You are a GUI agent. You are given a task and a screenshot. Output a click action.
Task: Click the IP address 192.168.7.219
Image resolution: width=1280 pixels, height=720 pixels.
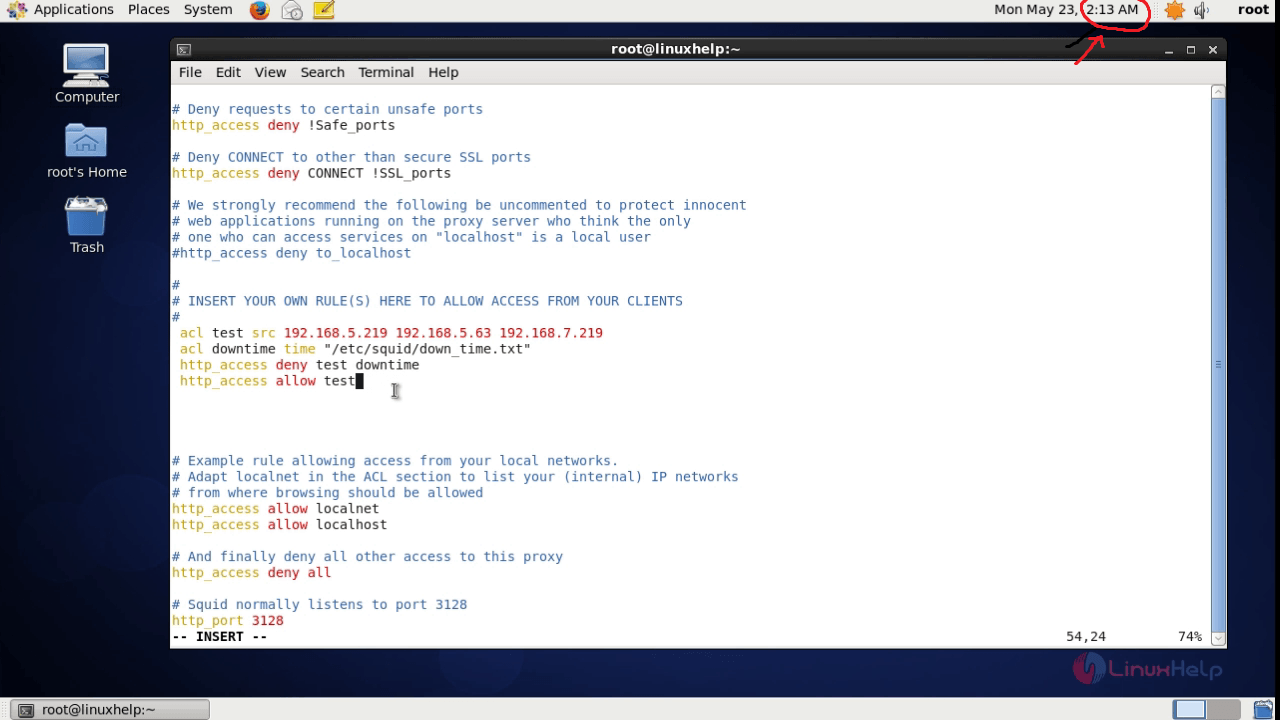(x=551, y=333)
